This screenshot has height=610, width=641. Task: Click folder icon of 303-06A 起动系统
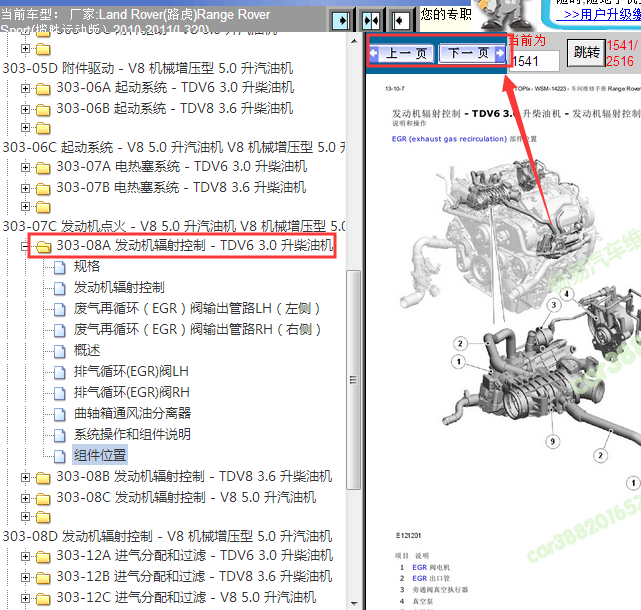click(x=43, y=89)
